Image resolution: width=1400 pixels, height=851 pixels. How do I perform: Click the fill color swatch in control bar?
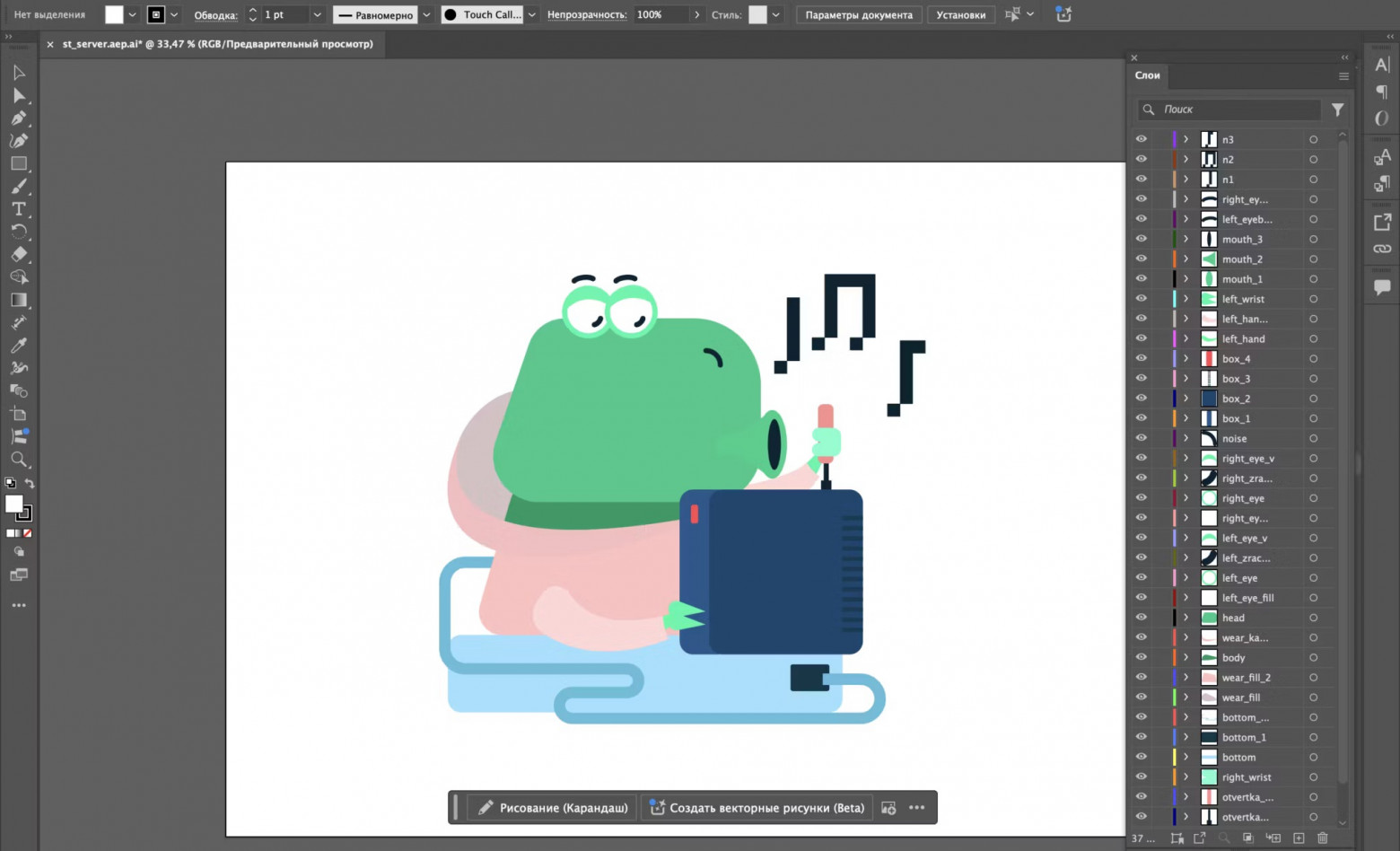[x=114, y=14]
